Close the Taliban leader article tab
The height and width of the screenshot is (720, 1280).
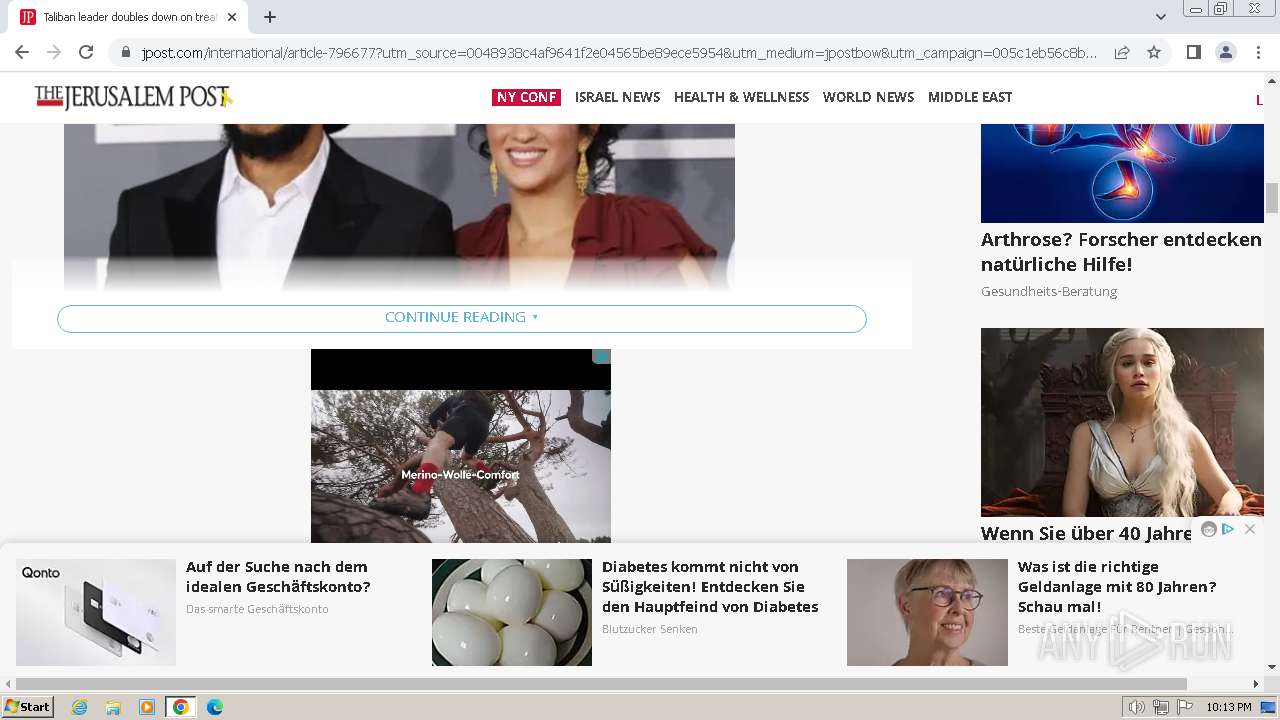[232, 17]
